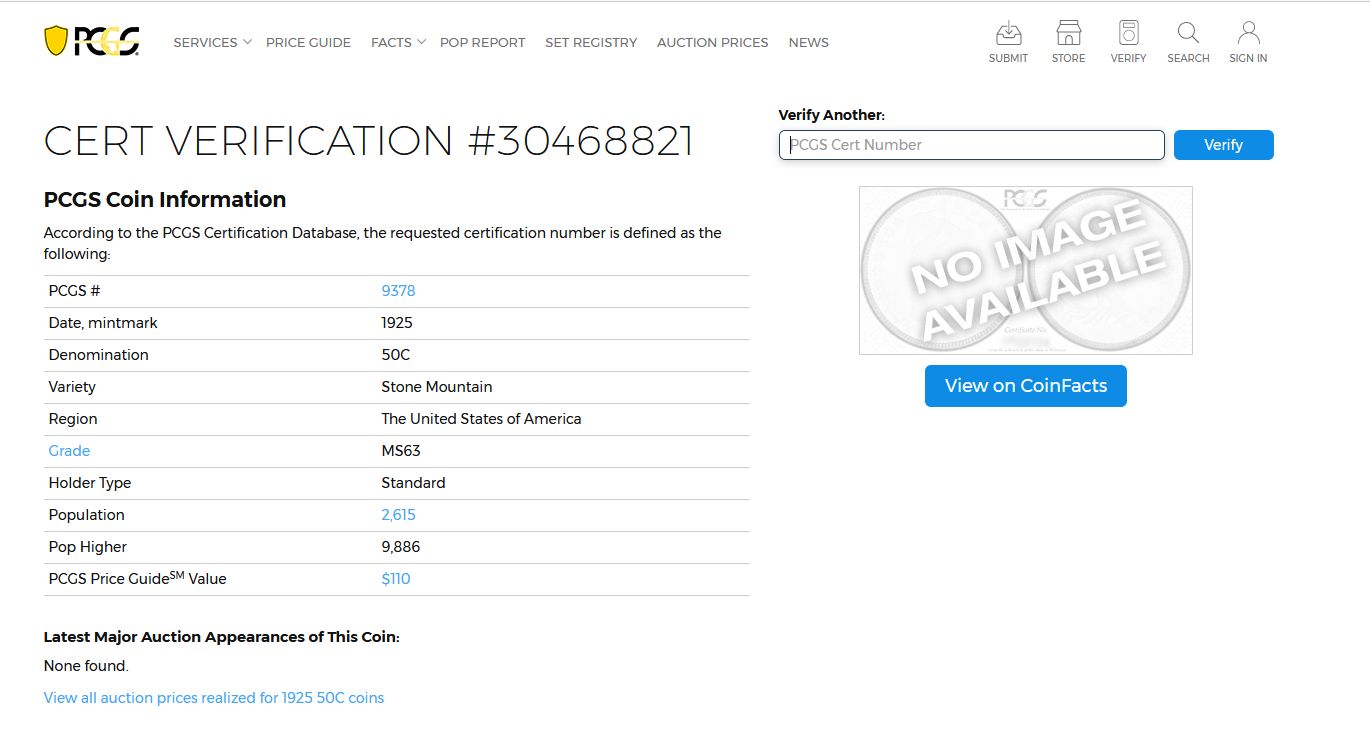
Task: Click the PCGS shield logo
Action: (92, 41)
